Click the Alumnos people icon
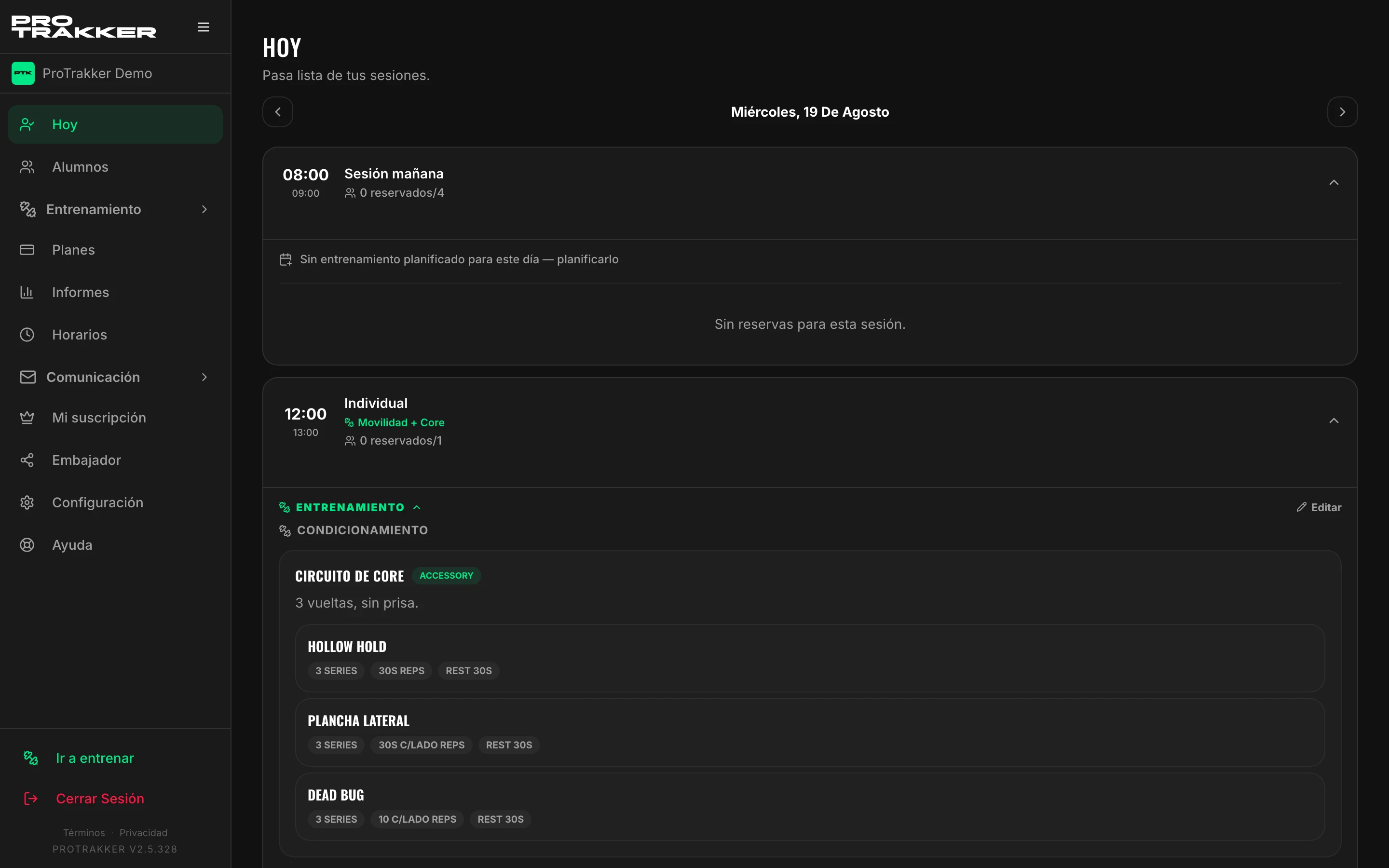Viewport: 1389px width, 868px height. [x=27, y=167]
